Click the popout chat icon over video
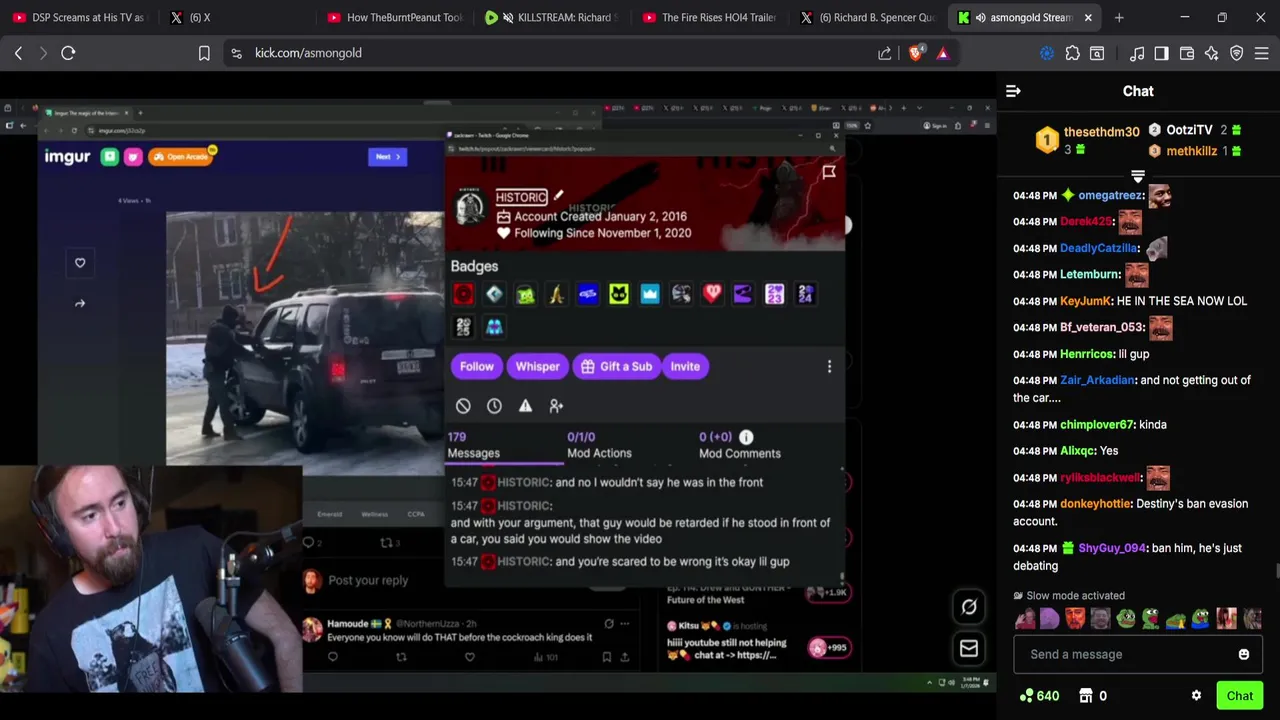Viewport: 1280px width, 720px height. (969, 606)
